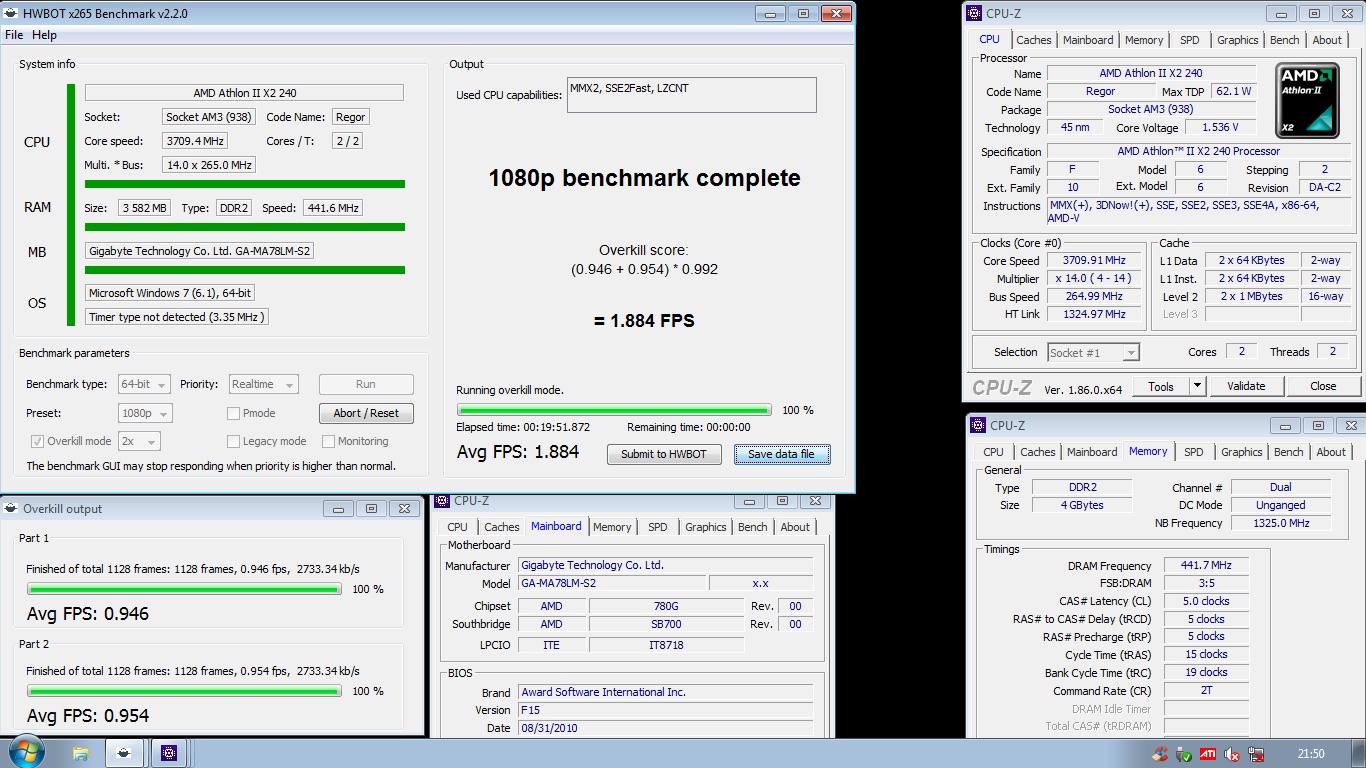Open the Selection Socket #1 dropdown in CPU-Z
The height and width of the screenshot is (768, 1366).
(x=1093, y=352)
